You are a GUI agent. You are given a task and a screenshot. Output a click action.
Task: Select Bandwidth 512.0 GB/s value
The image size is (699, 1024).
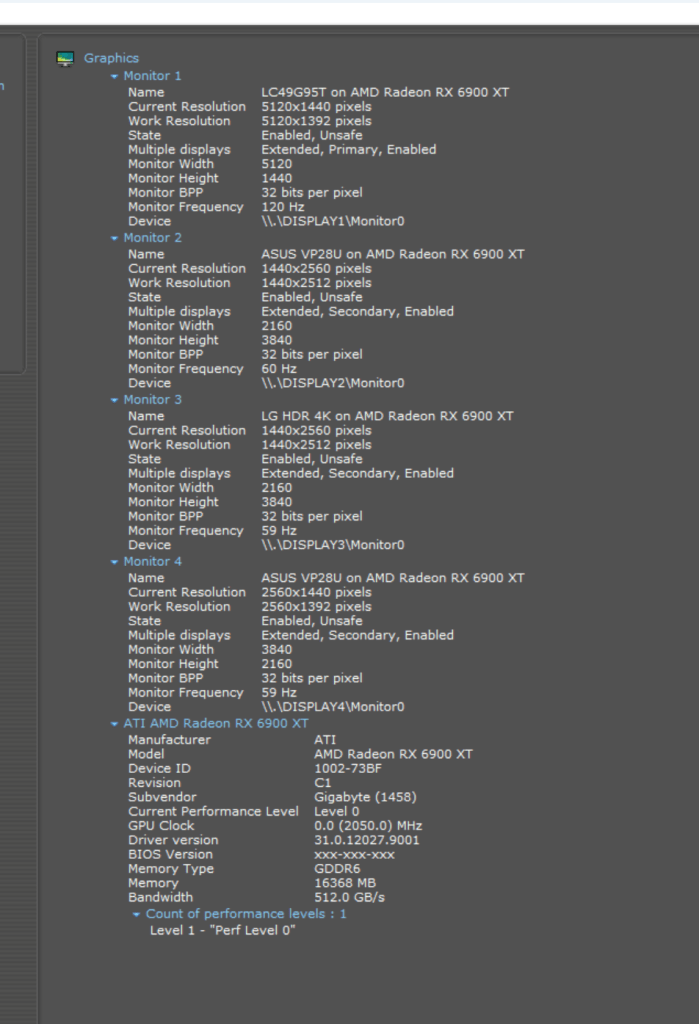(350, 898)
